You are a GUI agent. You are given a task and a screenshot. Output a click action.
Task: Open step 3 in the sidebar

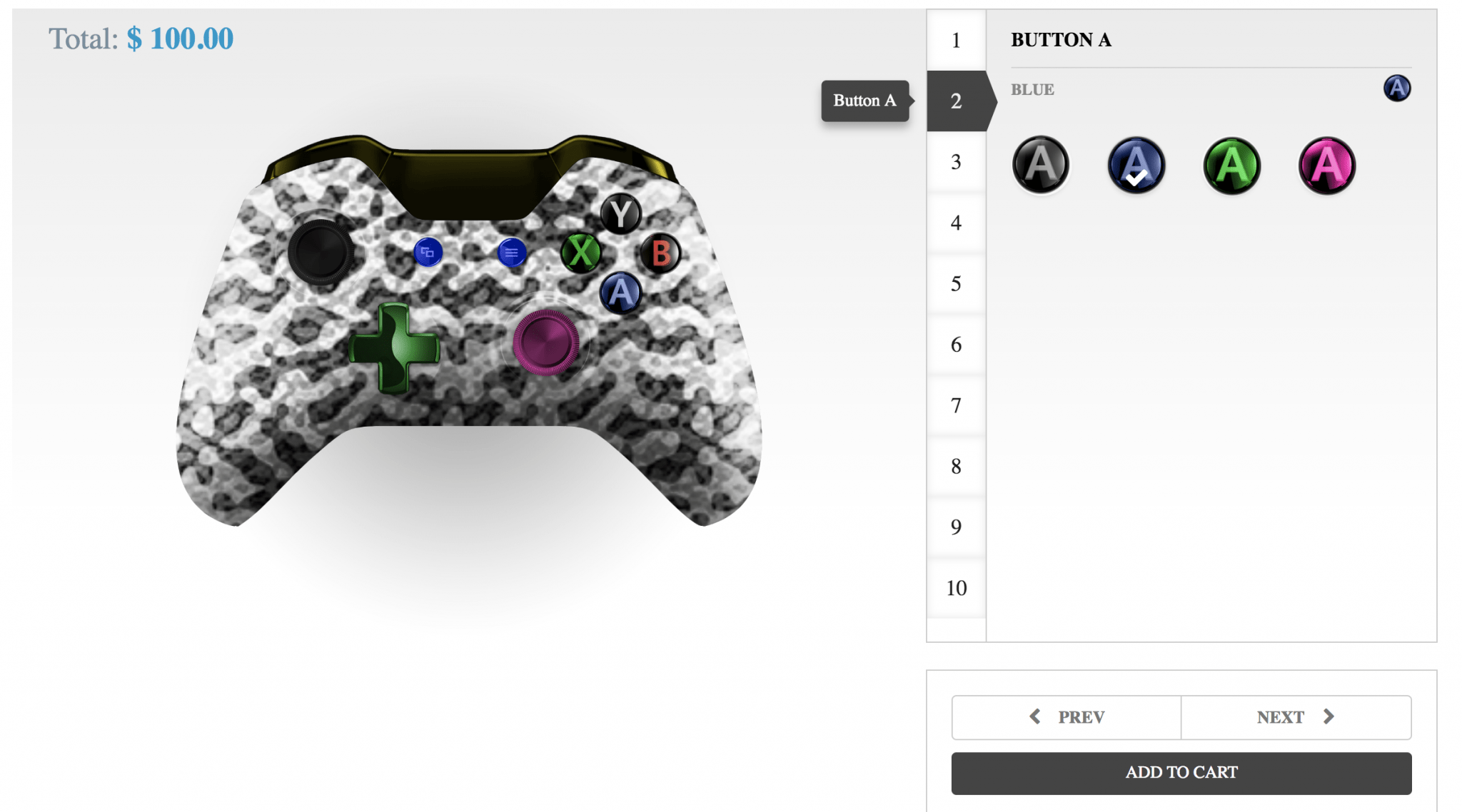(x=956, y=162)
